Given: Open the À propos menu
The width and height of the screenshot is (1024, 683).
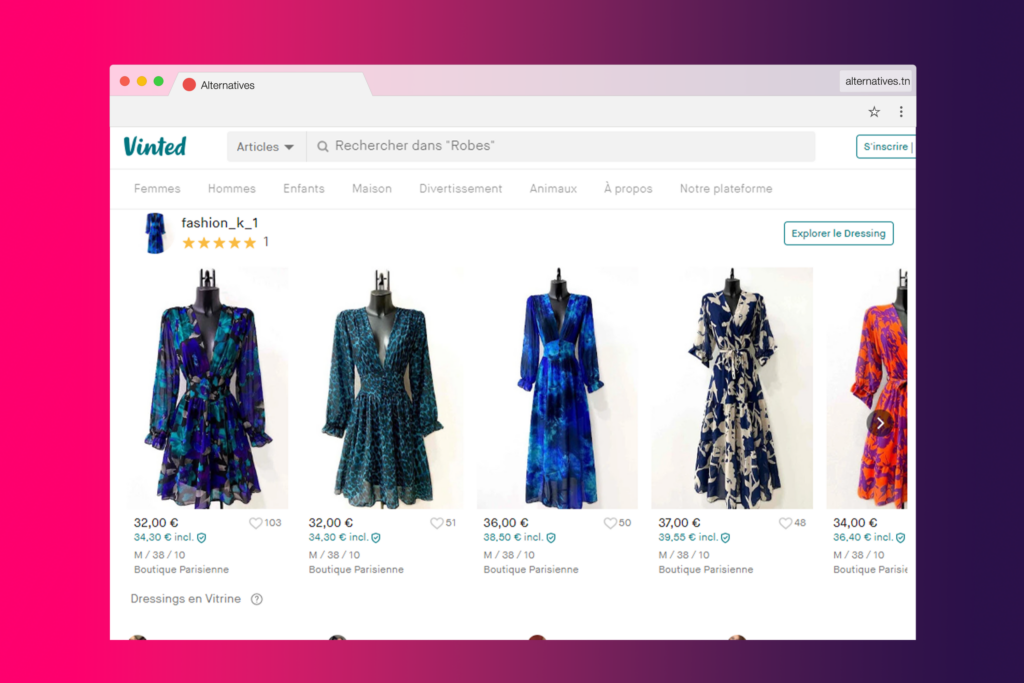Looking at the screenshot, I should (628, 189).
